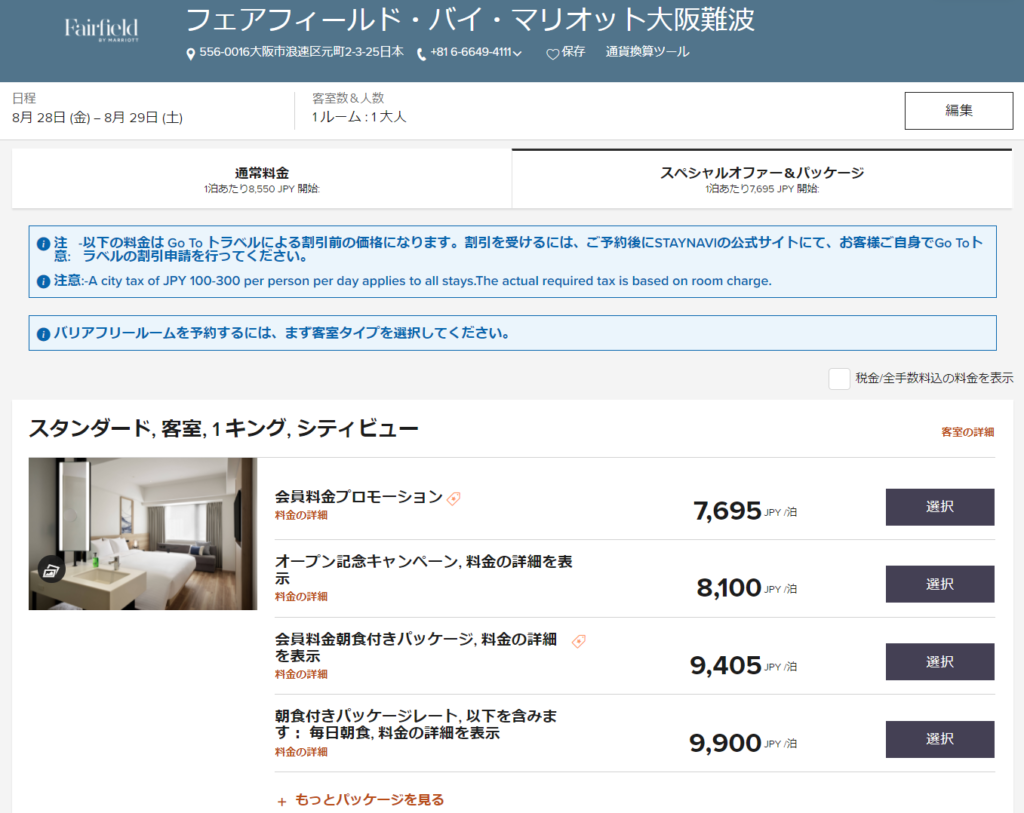The width and height of the screenshot is (1024, 813).
Task: Open 料金の詳細 under 会員料金プロモーション
Action: coord(301,516)
